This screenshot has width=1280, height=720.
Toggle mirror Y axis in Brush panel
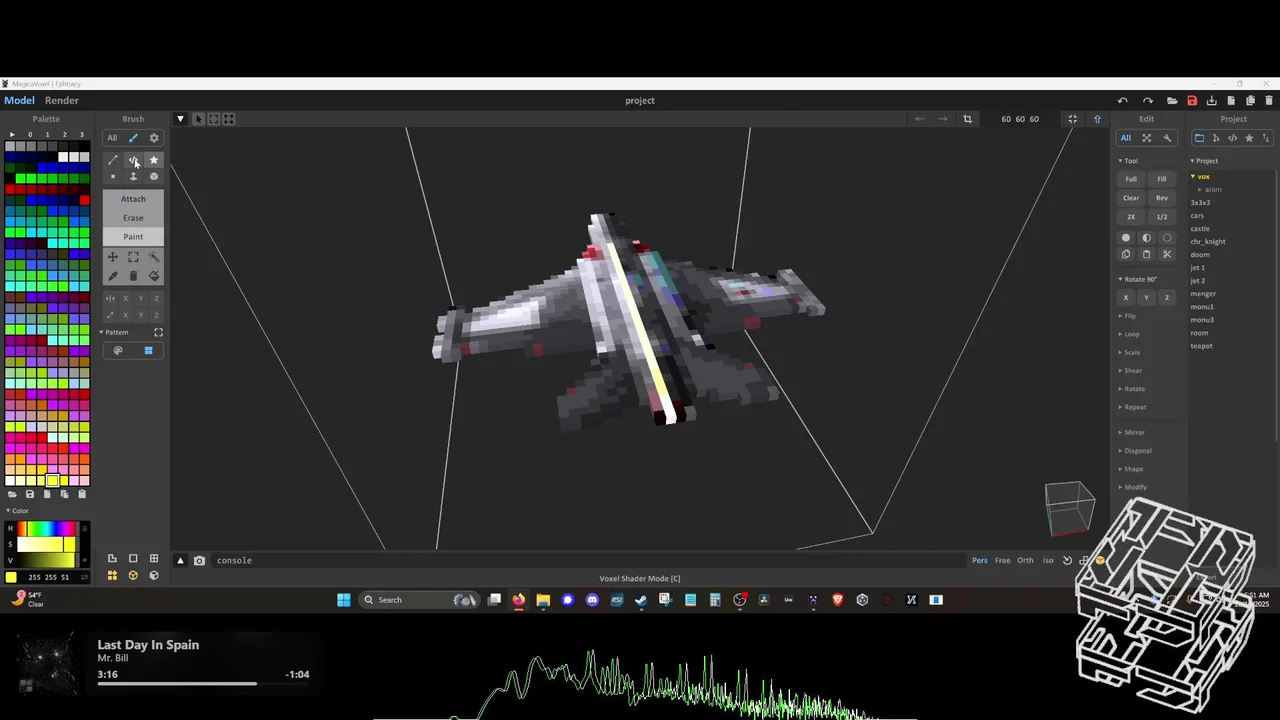pyautogui.click(x=141, y=299)
